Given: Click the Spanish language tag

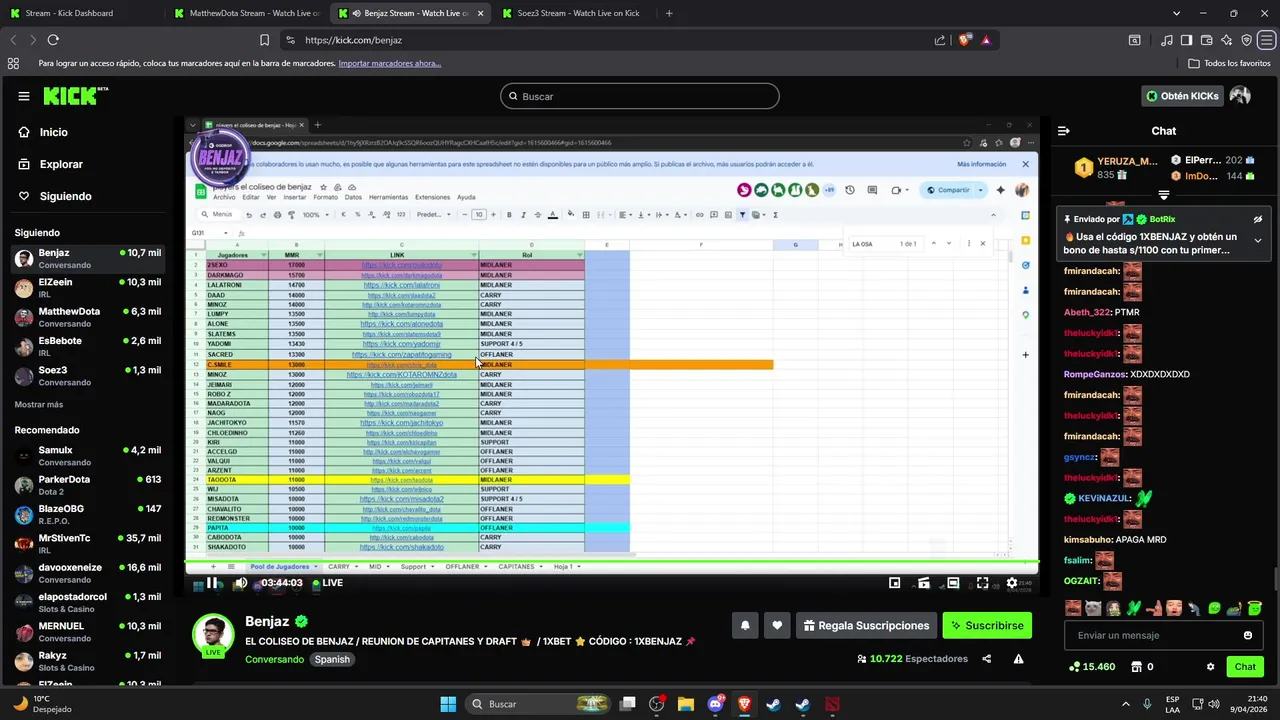Looking at the screenshot, I should pyautogui.click(x=333, y=659).
